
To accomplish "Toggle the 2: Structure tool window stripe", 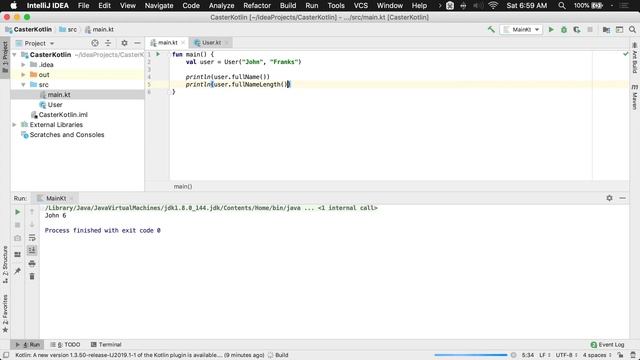I will point(5,264).
